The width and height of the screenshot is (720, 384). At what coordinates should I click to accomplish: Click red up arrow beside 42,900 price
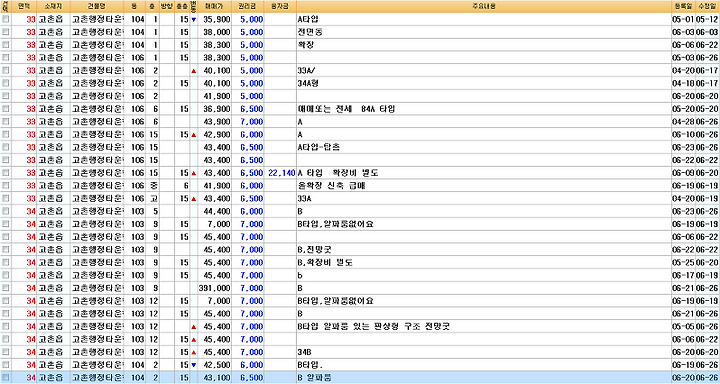[193, 135]
